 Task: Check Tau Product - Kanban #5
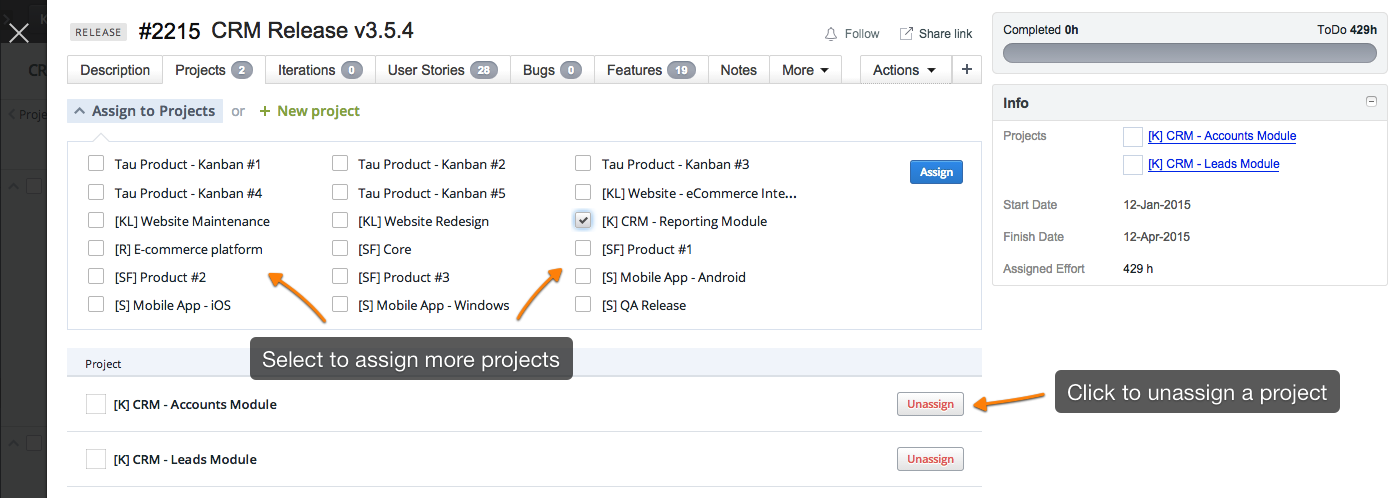(340, 192)
